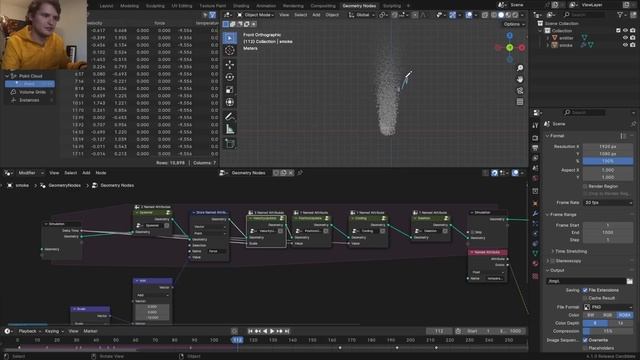Click the green Y axis gizmo ball
The height and width of the screenshot is (360, 640).
coord(509,48)
